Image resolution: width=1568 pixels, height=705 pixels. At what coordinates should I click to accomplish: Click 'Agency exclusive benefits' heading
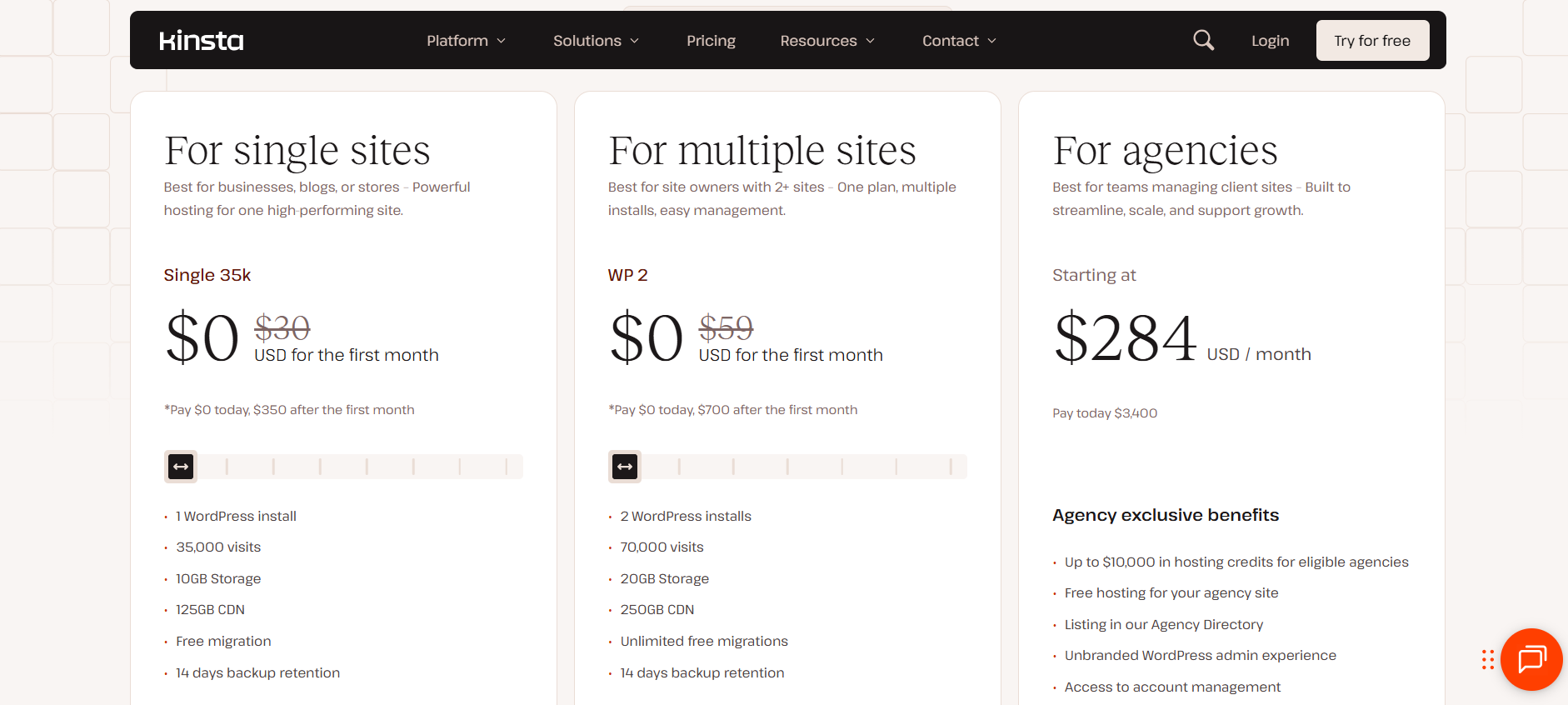(1166, 515)
